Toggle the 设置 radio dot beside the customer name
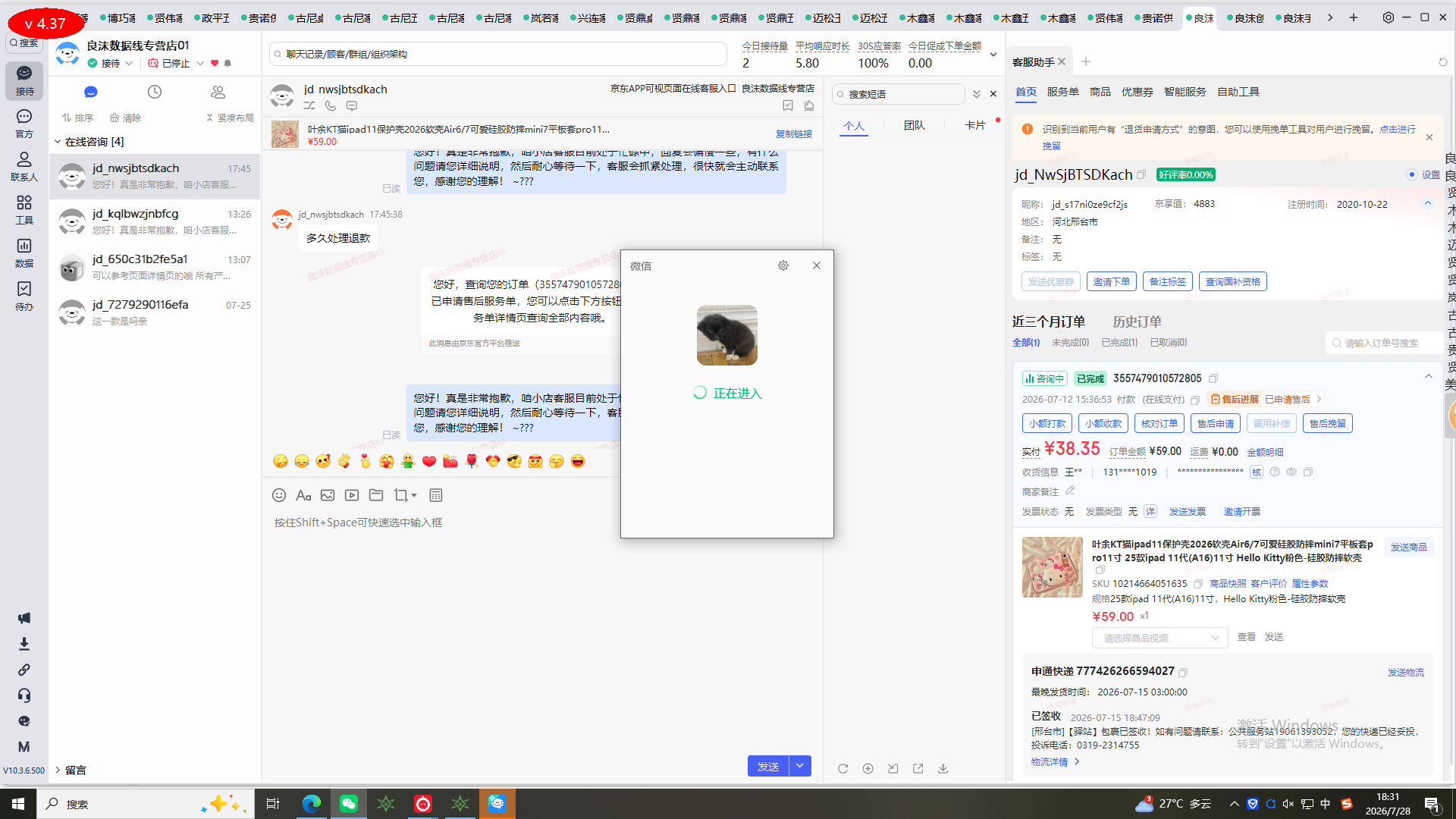The image size is (1456, 819). click(x=1412, y=174)
